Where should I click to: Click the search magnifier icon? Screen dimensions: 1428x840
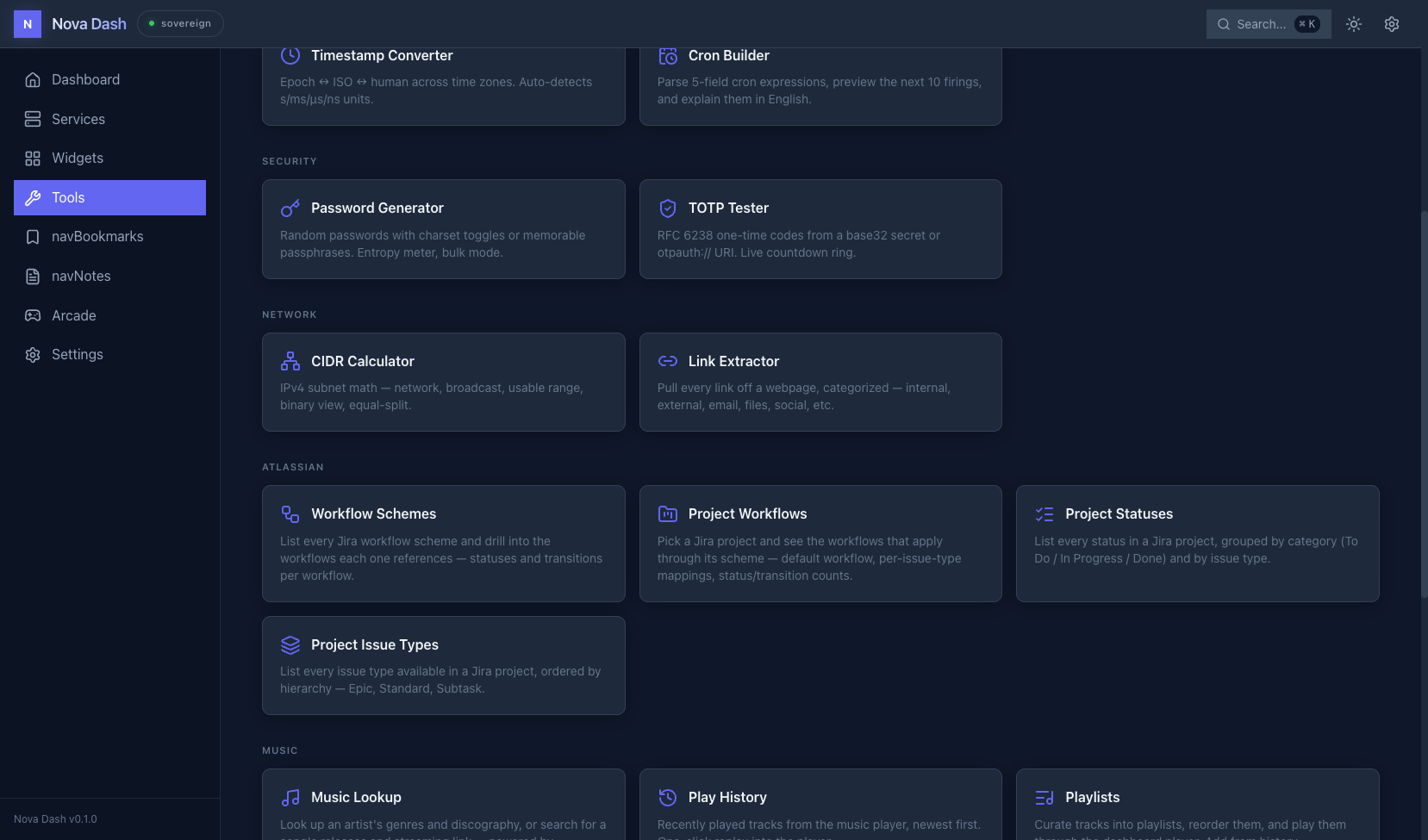click(1224, 24)
